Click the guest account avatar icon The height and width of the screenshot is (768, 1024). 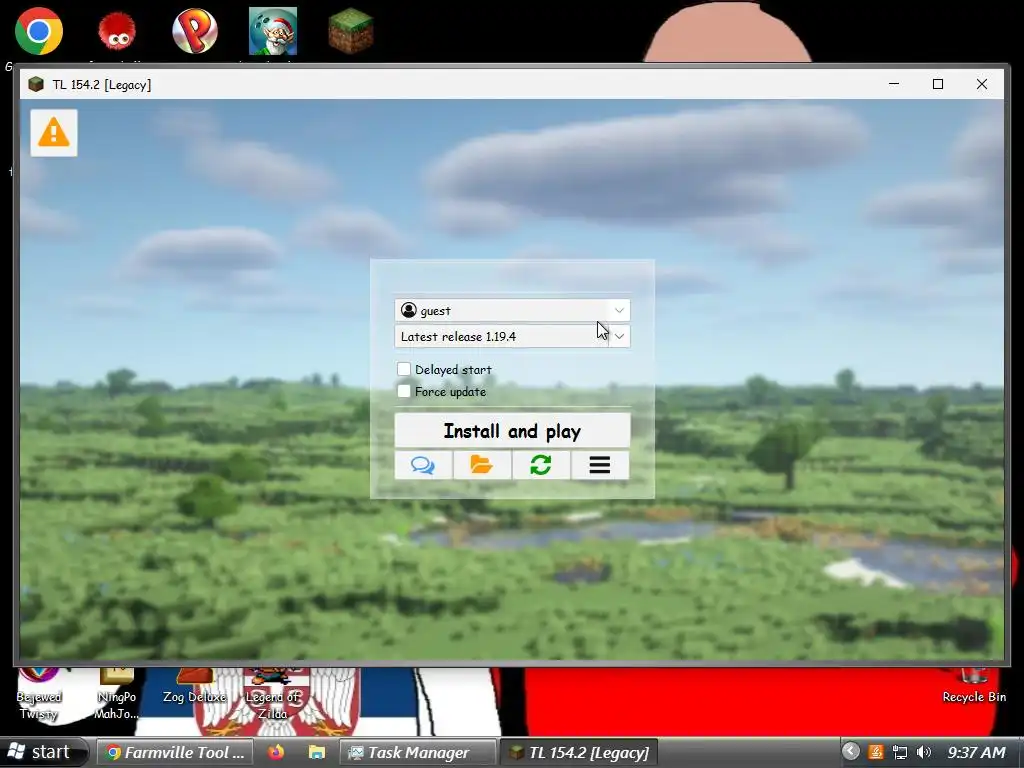409,310
